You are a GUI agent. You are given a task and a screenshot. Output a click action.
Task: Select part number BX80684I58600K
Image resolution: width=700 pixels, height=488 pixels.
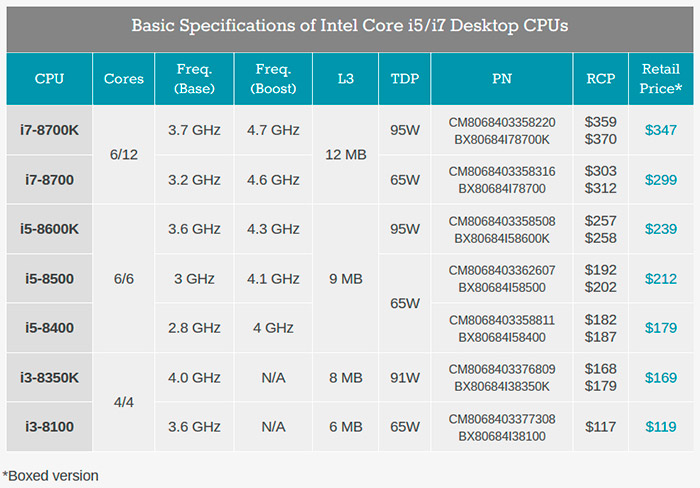[502, 238]
